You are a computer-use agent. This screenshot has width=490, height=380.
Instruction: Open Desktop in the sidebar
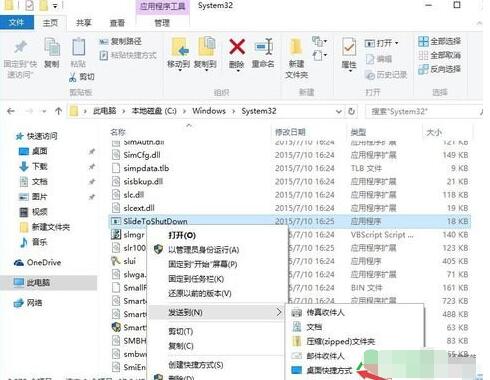click(x=33, y=151)
